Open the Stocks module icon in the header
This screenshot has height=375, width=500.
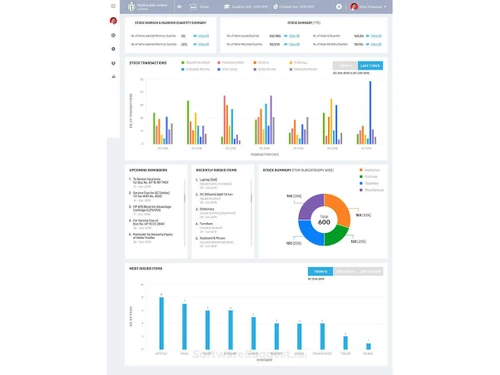[193, 6]
